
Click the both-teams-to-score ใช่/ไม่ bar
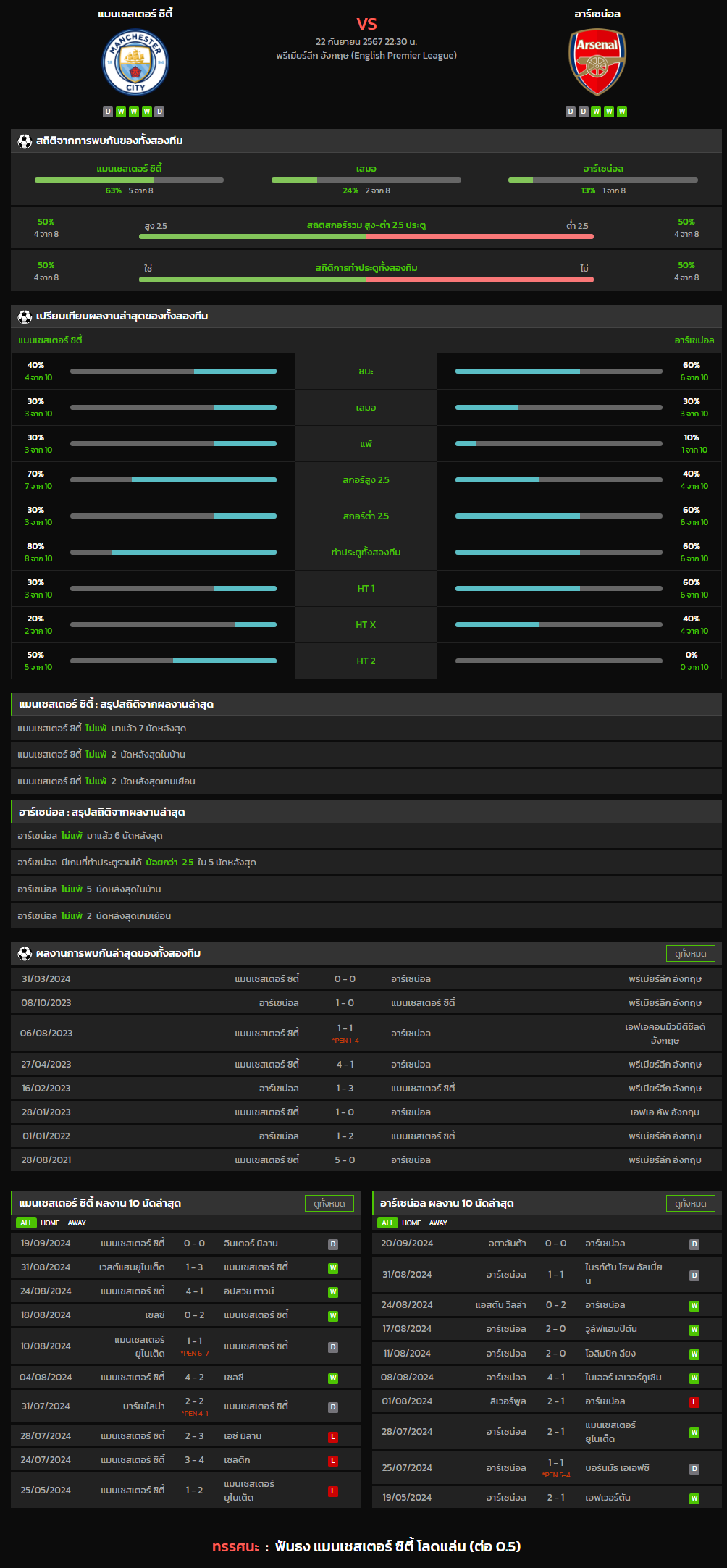pos(366,280)
